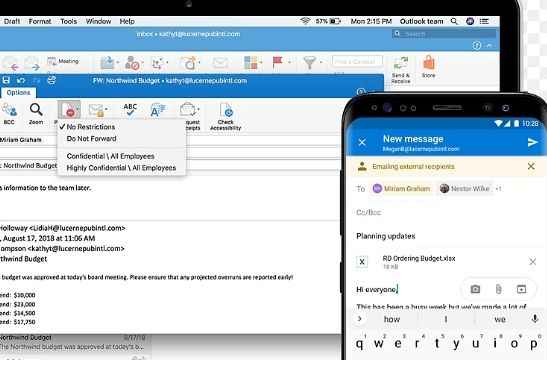
Task: Click the Search field in Outlook title bar
Action: pyautogui.click(x=444, y=34)
